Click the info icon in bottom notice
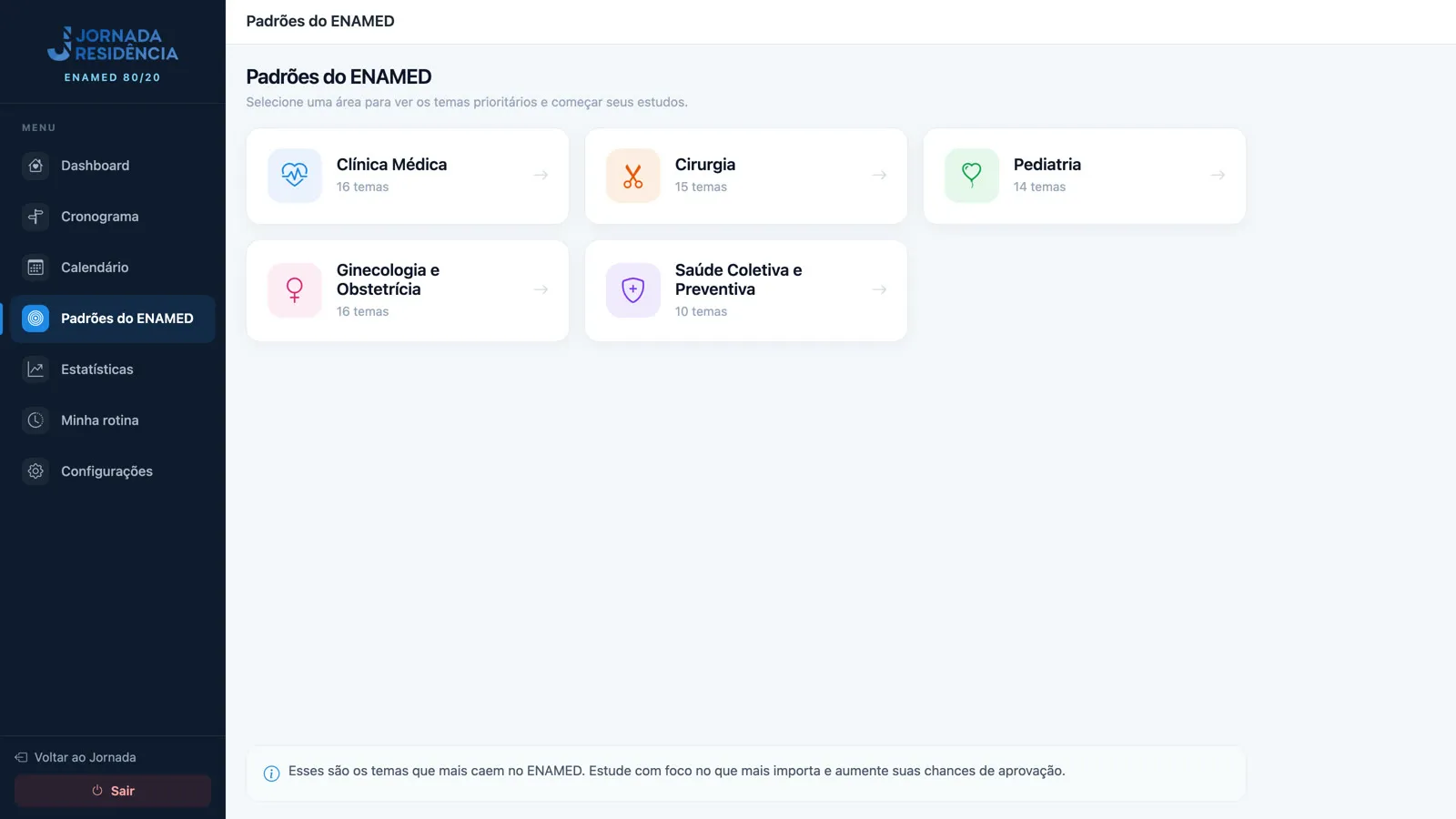This screenshot has height=819, width=1456. [x=271, y=773]
